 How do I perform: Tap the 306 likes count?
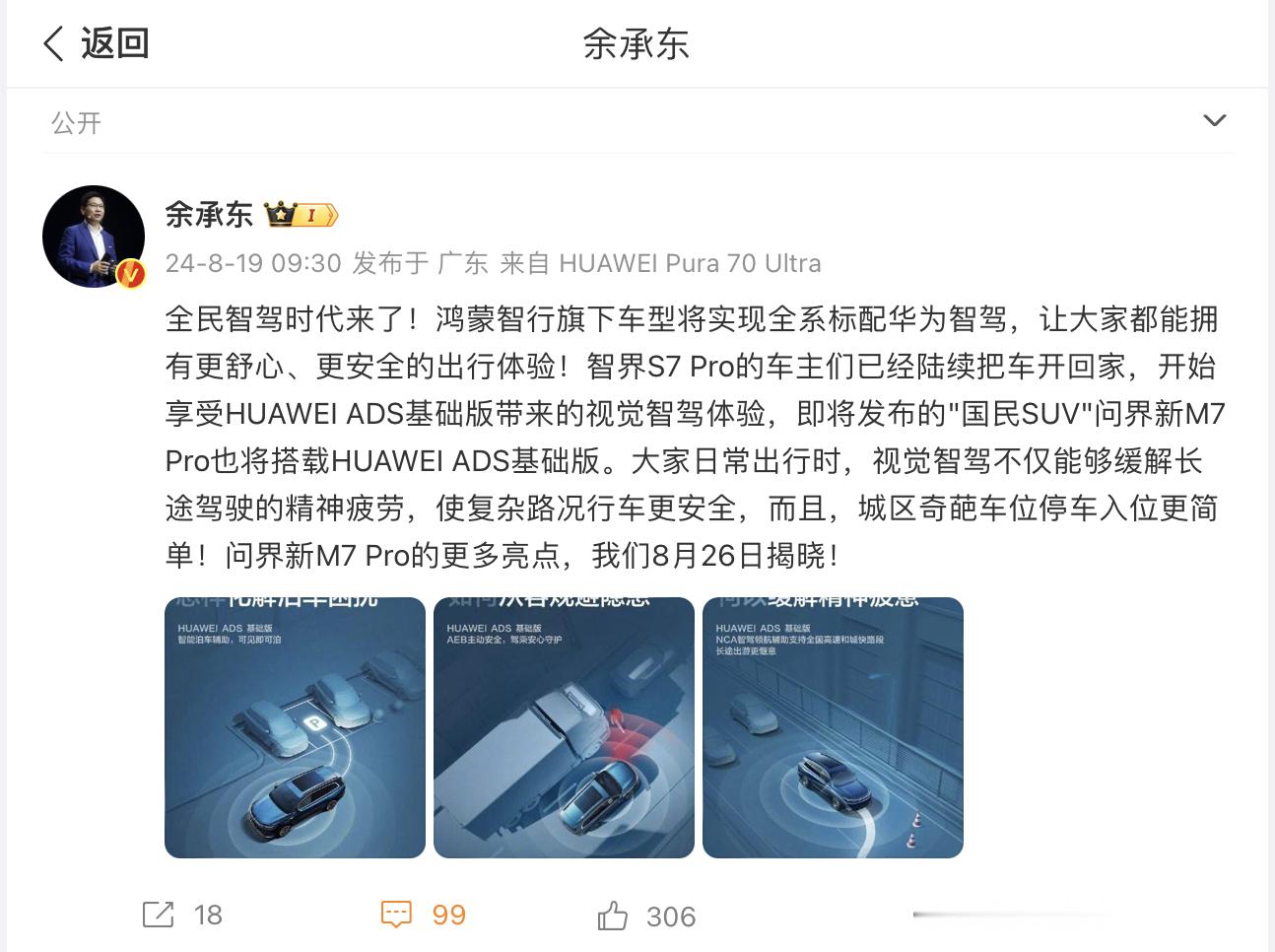tap(671, 917)
